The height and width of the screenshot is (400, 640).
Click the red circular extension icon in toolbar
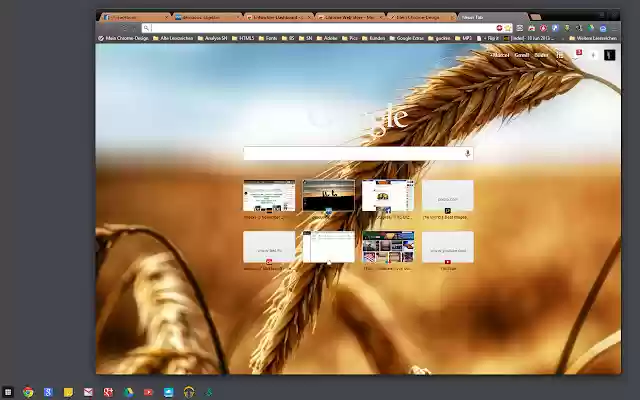tap(543, 28)
